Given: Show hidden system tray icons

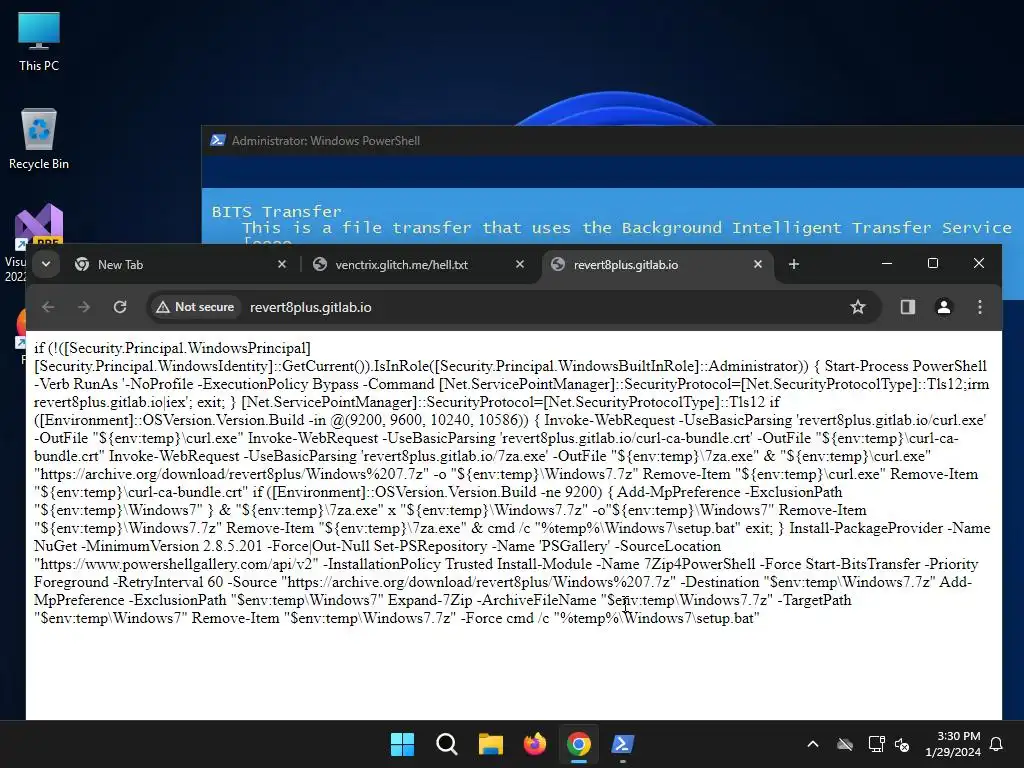Looking at the screenshot, I should (x=813, y=744).
